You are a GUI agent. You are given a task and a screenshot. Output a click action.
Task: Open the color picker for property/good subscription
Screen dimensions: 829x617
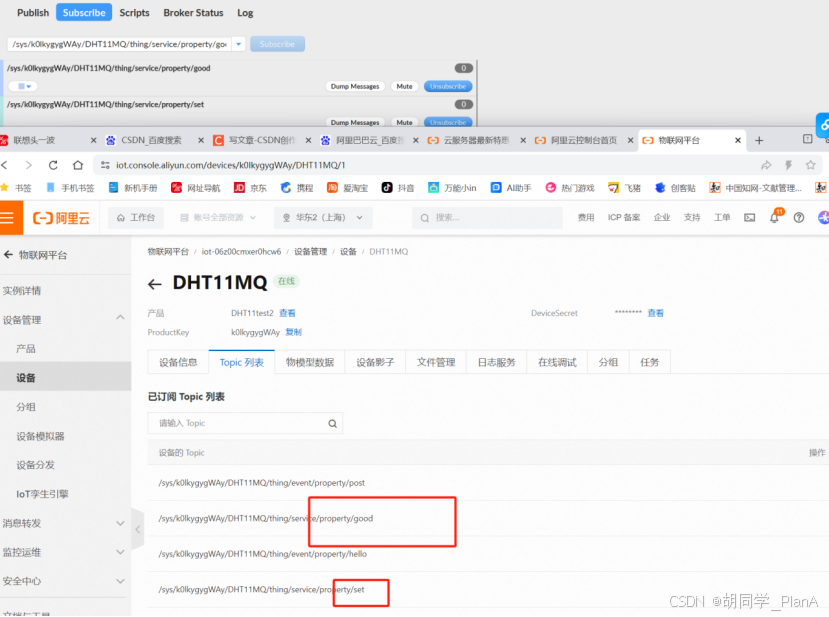pos(24,86)
